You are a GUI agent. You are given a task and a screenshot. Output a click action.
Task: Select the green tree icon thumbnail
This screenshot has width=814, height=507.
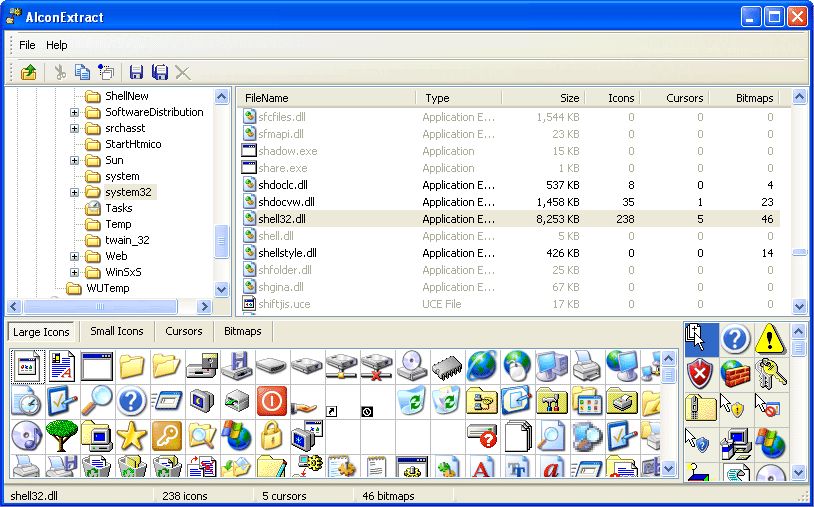point(61,435)
